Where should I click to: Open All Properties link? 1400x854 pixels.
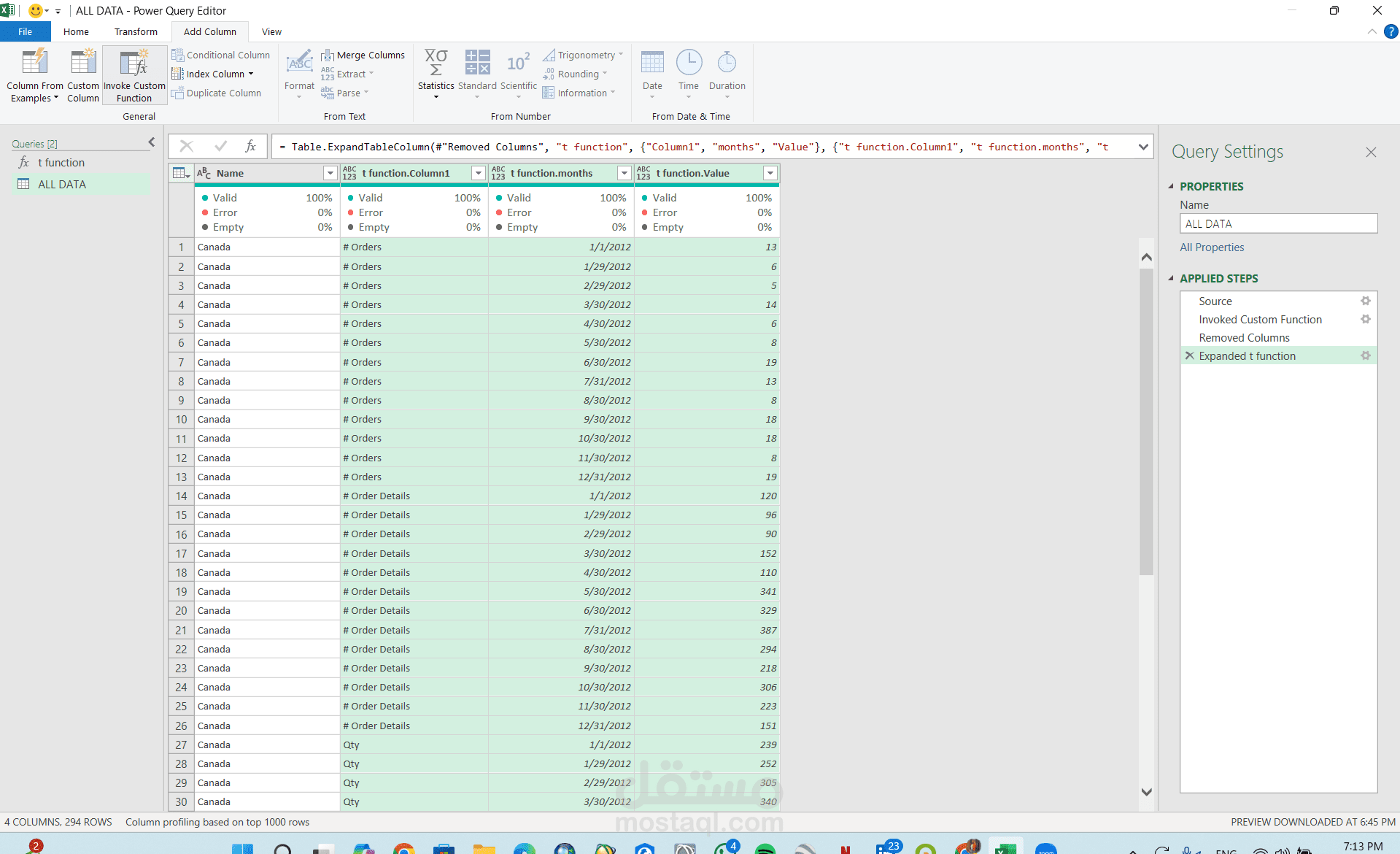1212,247
